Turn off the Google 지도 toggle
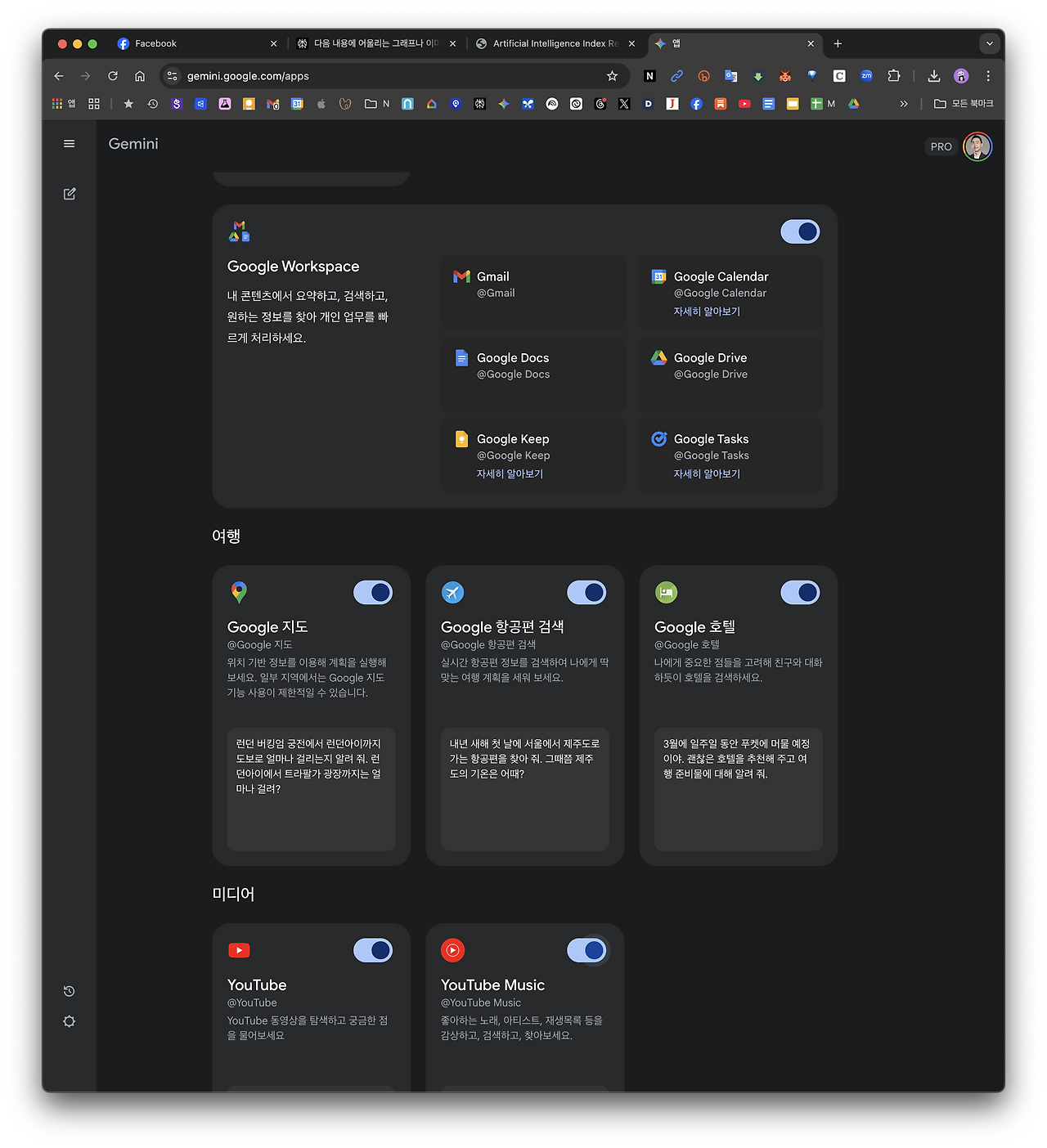Image resolution: width=1047 pixels, height=1148 pixels. click(x=373, y=593)
